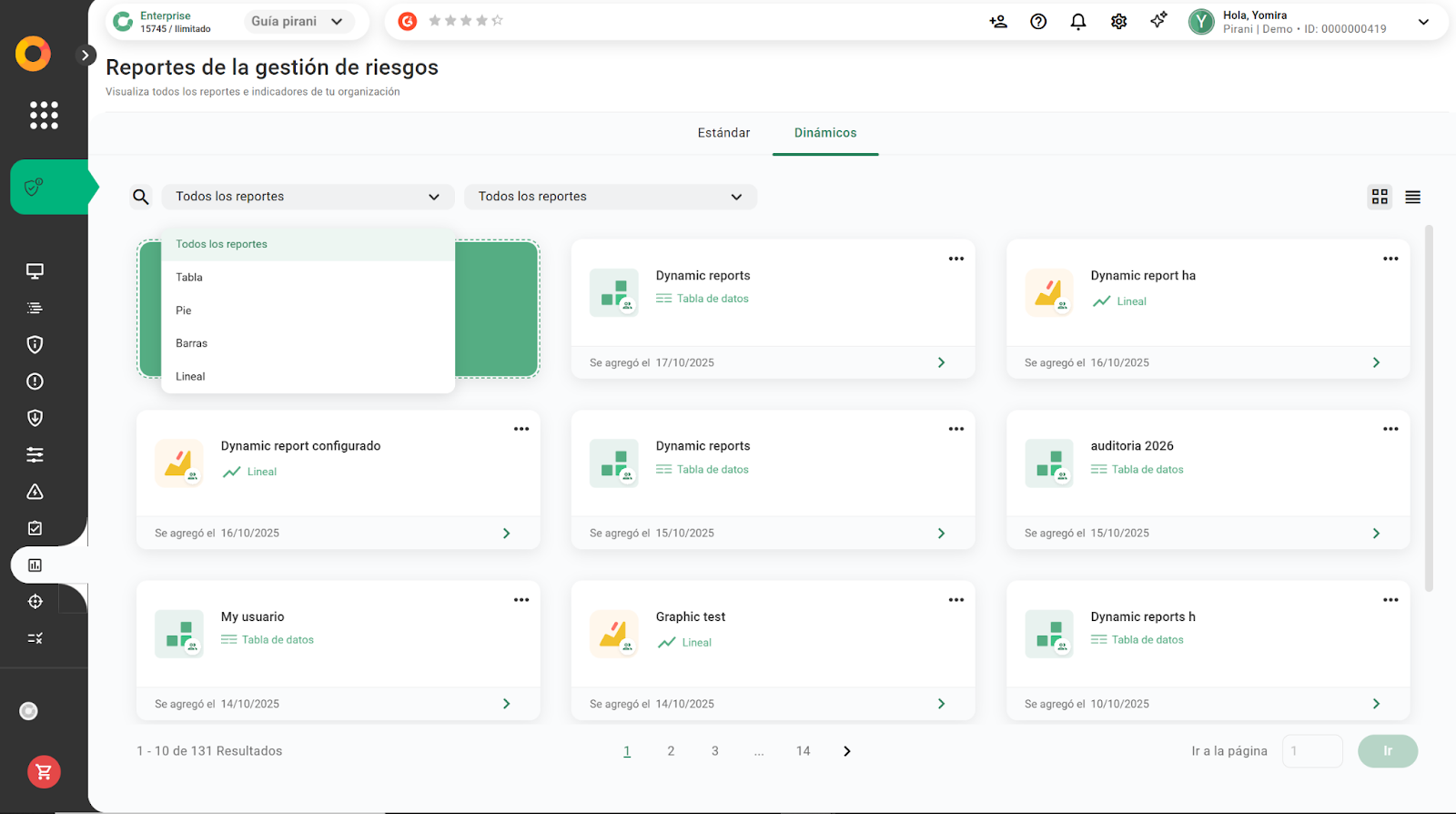Viewport: 1456px width, 814px height.
Task: Switch to the Estándar tab
Action: pos(723,133)
